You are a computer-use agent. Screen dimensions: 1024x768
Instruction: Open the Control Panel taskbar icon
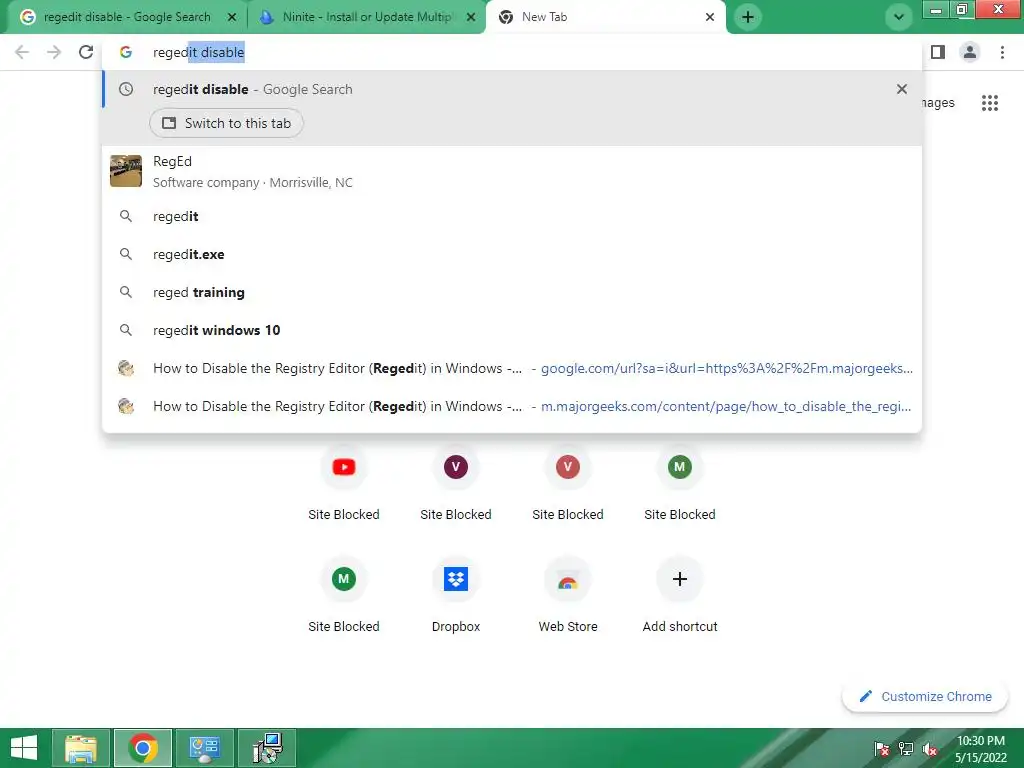pos(205,748)
